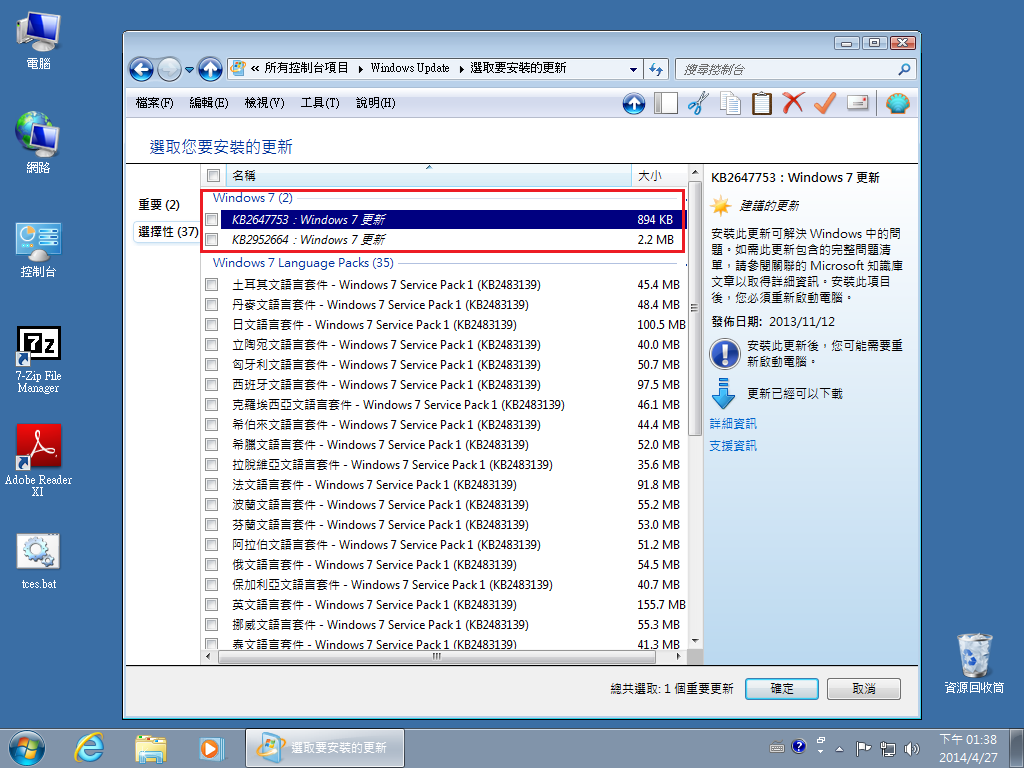Screen dimensions: 1024x768
Task: Check the KB2647753 update checkbox
Action: coord(212,219)
